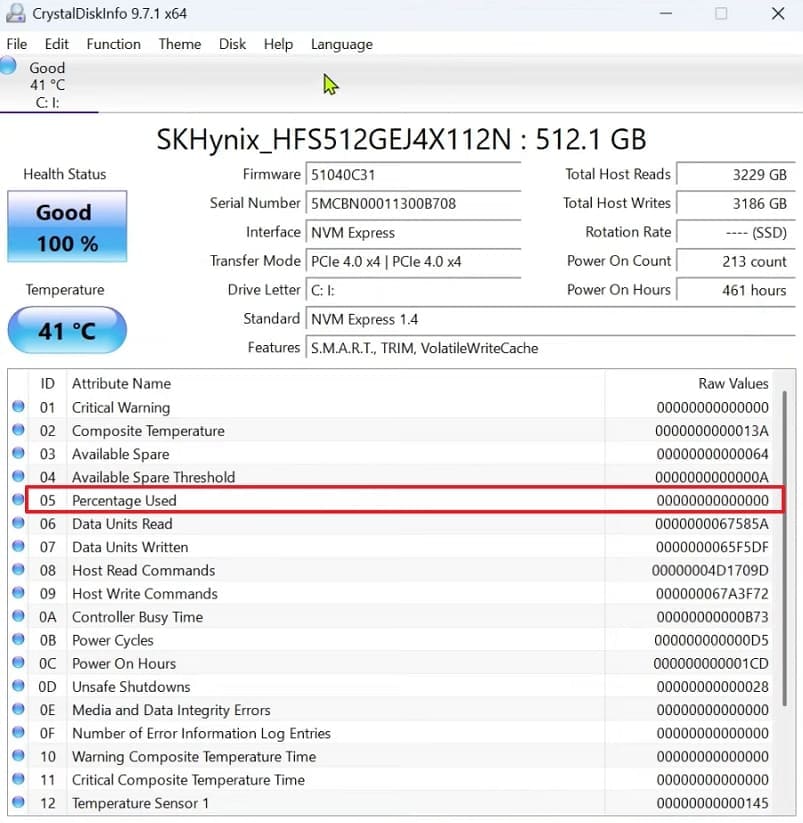Open the Edit menu
Viewport: 803px width, 823px height.
(x=57, y=44)
